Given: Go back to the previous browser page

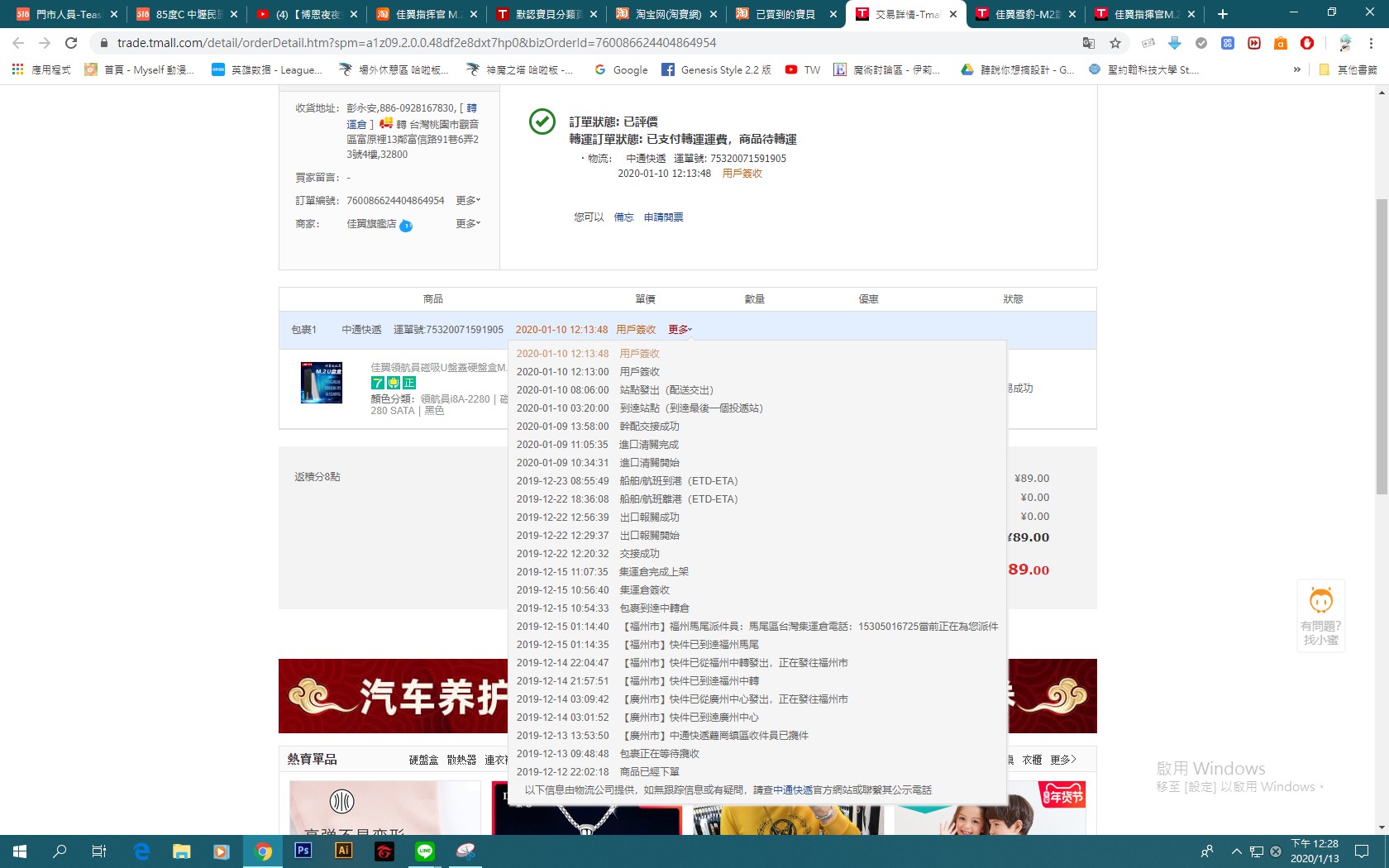Looking at the screenshot, I should coord(18,43).
